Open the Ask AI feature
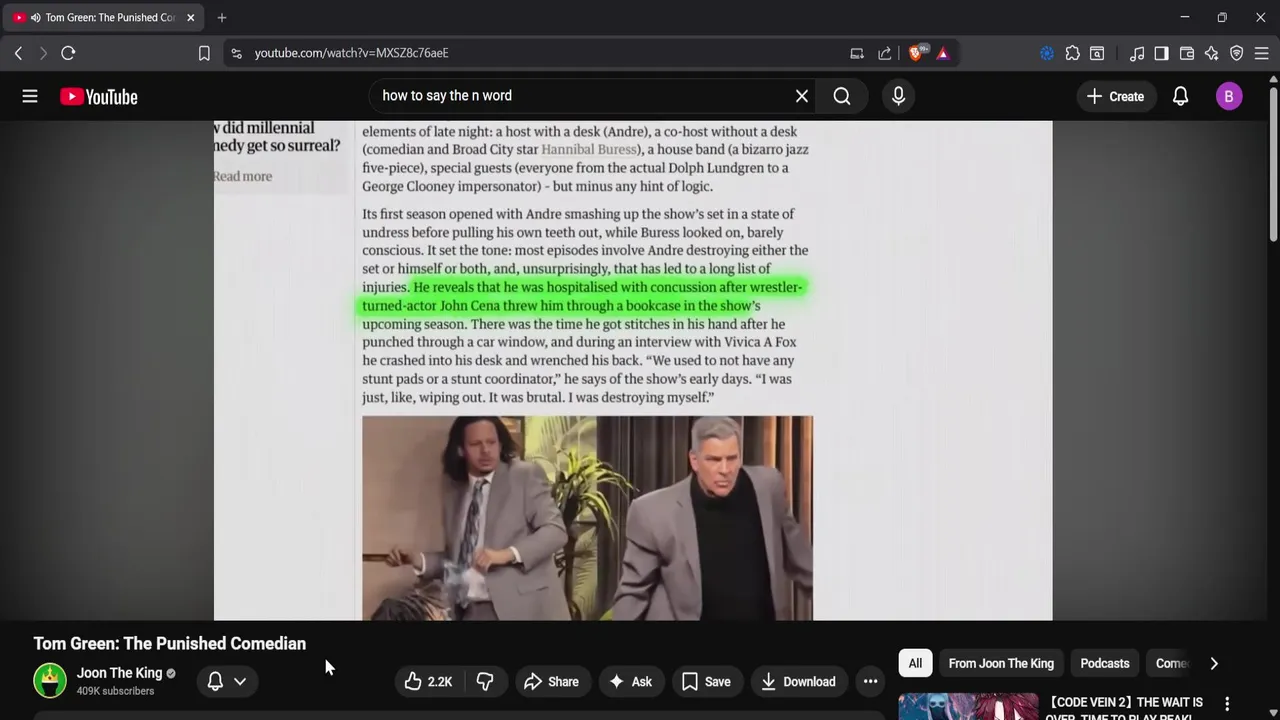 pos(630,681)
